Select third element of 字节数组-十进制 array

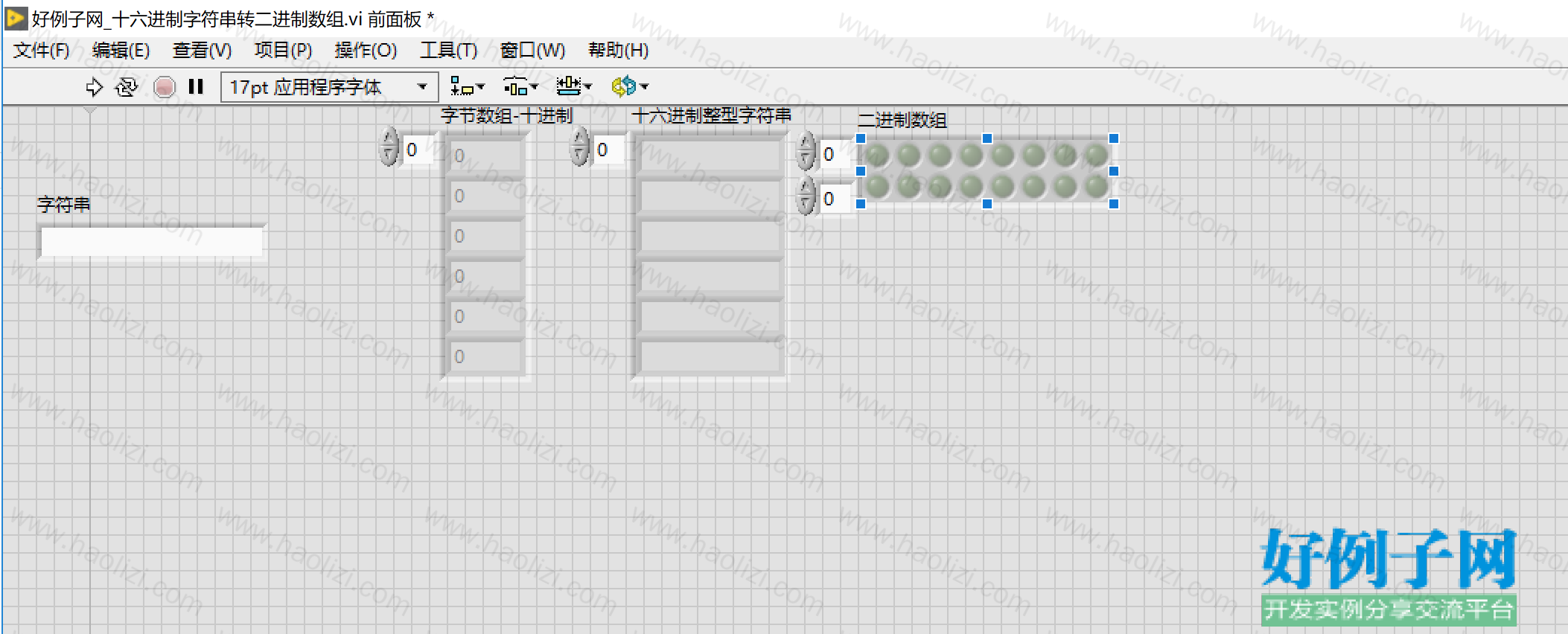(485, 236)
